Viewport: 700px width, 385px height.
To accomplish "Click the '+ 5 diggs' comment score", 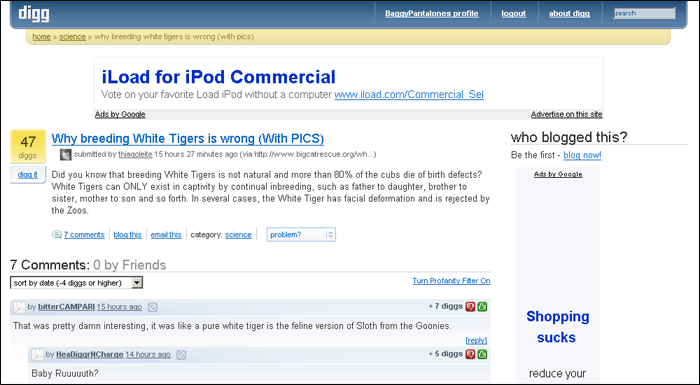I will click(x=446, y=353).
